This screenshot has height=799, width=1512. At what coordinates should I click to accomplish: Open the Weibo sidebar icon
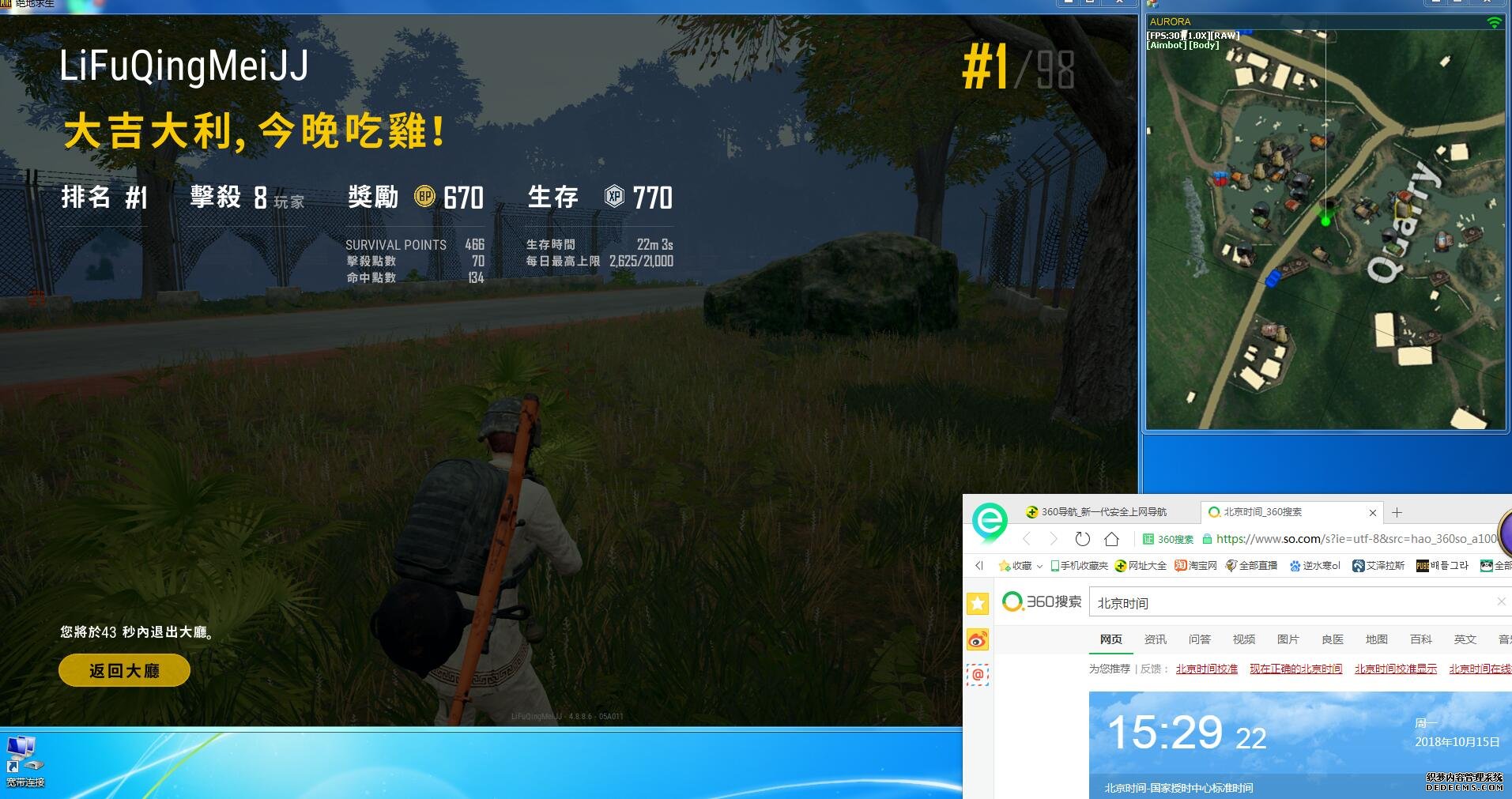978,639
